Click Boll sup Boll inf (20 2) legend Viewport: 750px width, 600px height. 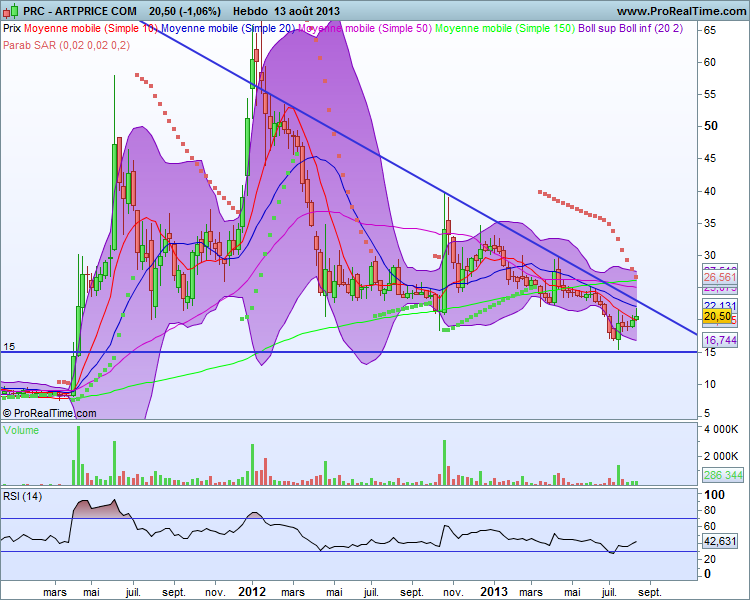click(x=630, y=28)
